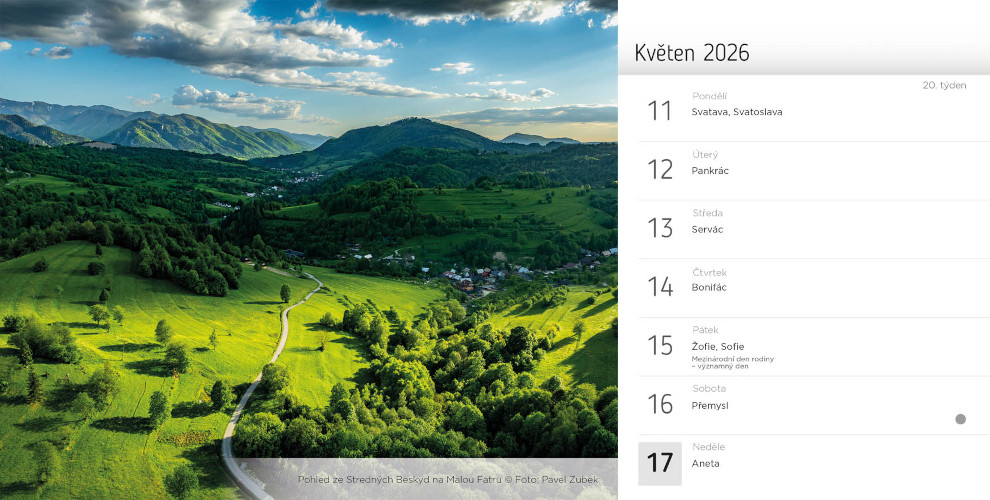Select date number 16
The image size is (990, 500).
click(660, 404)
